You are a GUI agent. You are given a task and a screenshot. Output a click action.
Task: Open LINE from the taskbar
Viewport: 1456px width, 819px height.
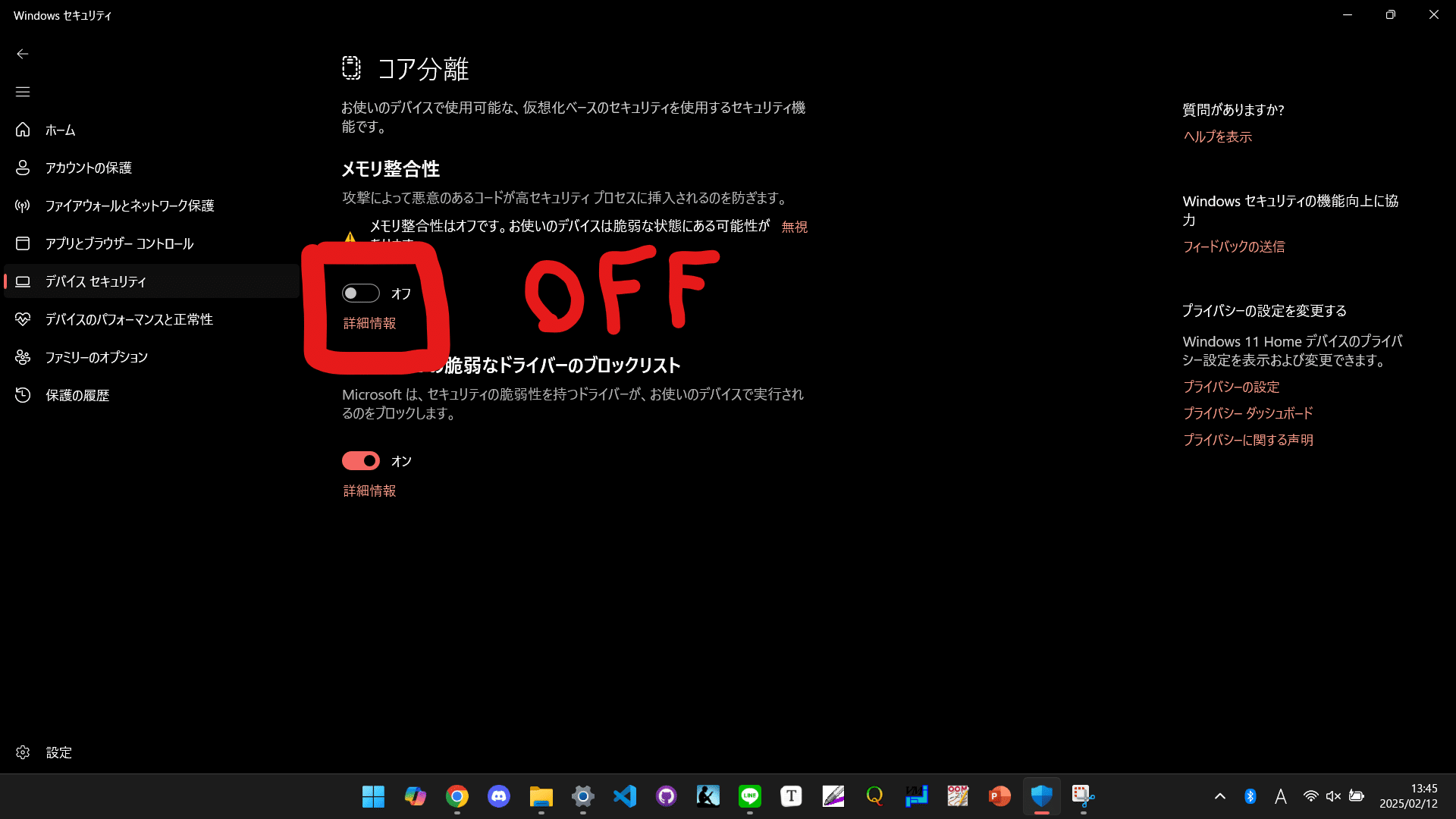[750, 796]
